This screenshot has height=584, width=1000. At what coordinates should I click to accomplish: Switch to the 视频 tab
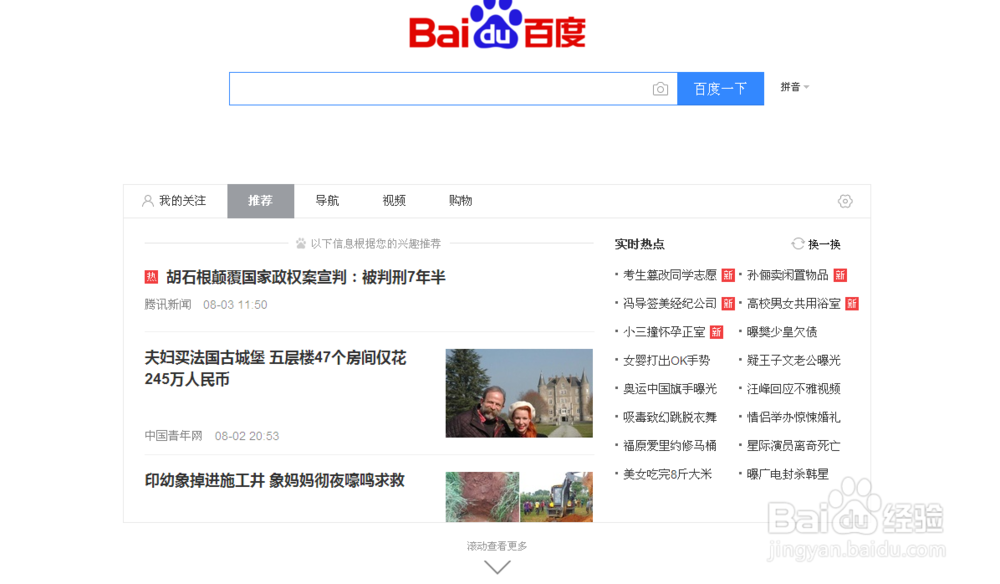click(x=393, y=200)
